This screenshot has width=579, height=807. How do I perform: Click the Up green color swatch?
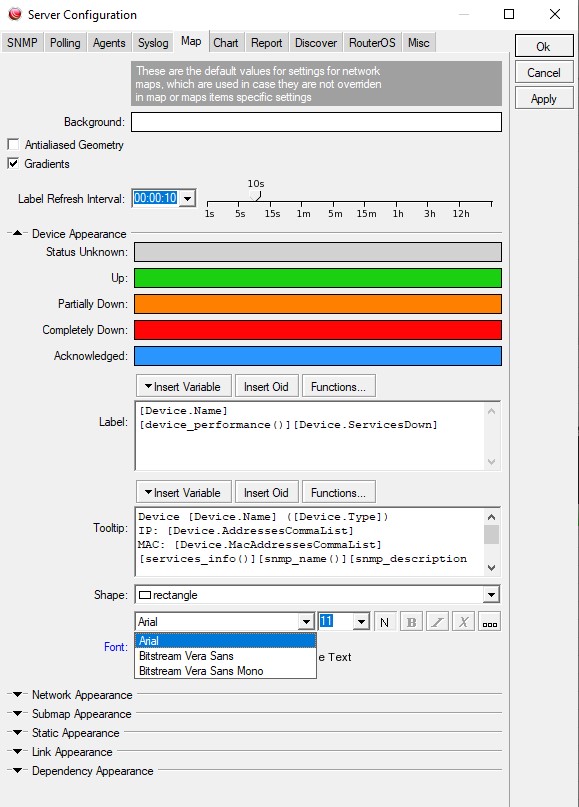[318, 278]
